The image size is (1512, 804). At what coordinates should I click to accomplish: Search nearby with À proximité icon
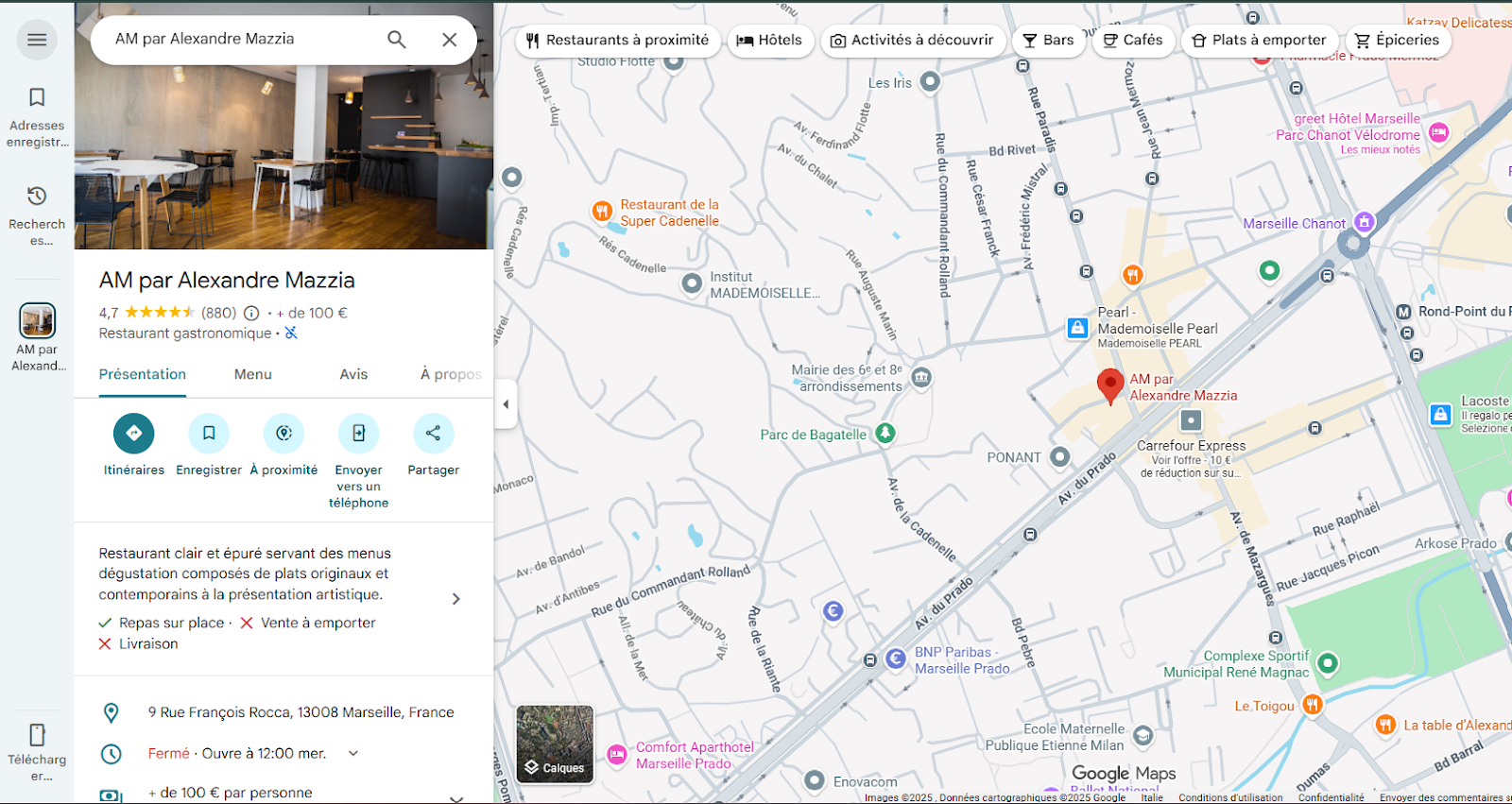pyautogui.click(x=283, y=434)
